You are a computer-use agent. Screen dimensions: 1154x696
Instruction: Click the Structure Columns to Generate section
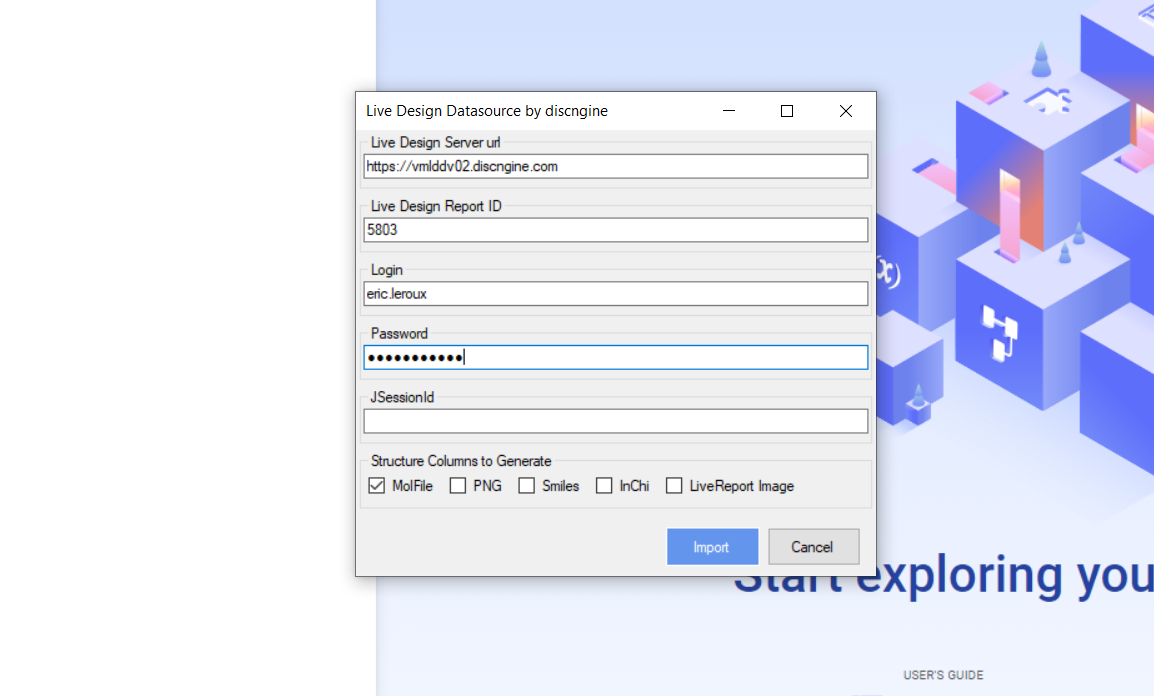click(461, 461)
